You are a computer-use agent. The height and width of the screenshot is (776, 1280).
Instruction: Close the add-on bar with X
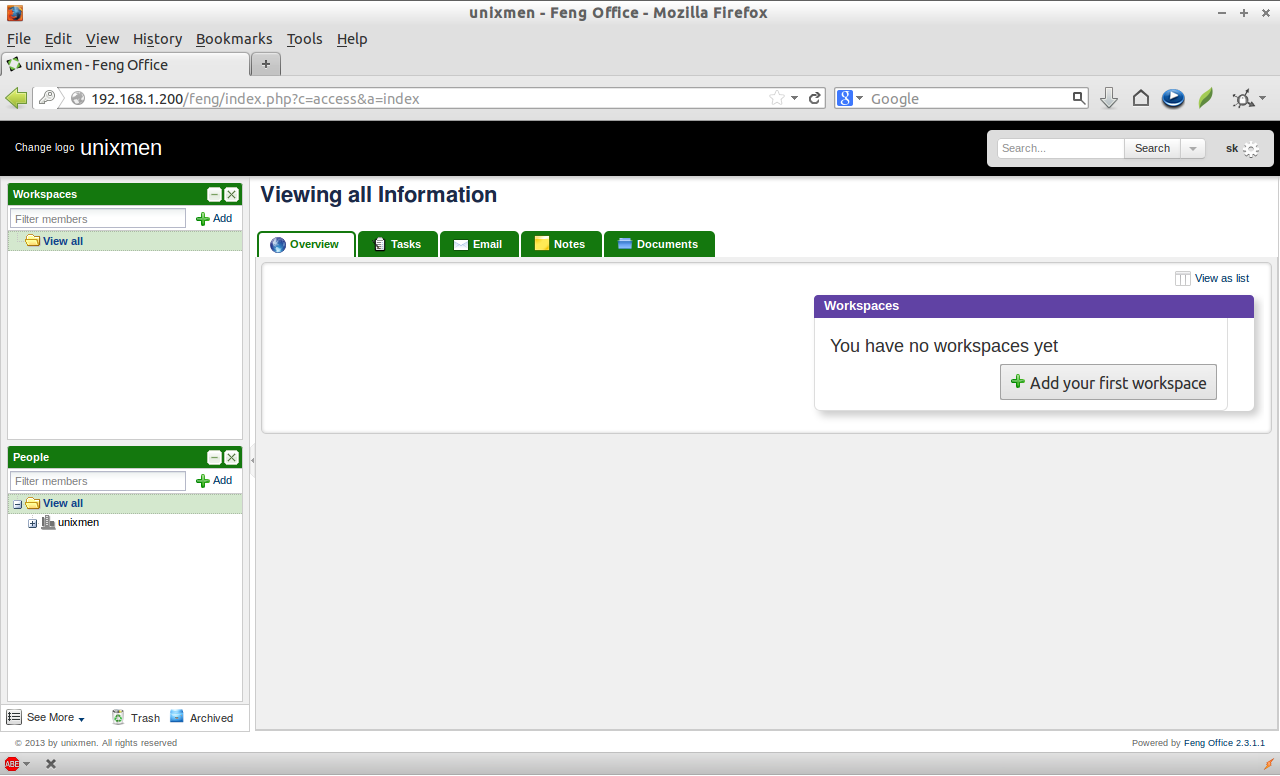click(x=51, y=763)
